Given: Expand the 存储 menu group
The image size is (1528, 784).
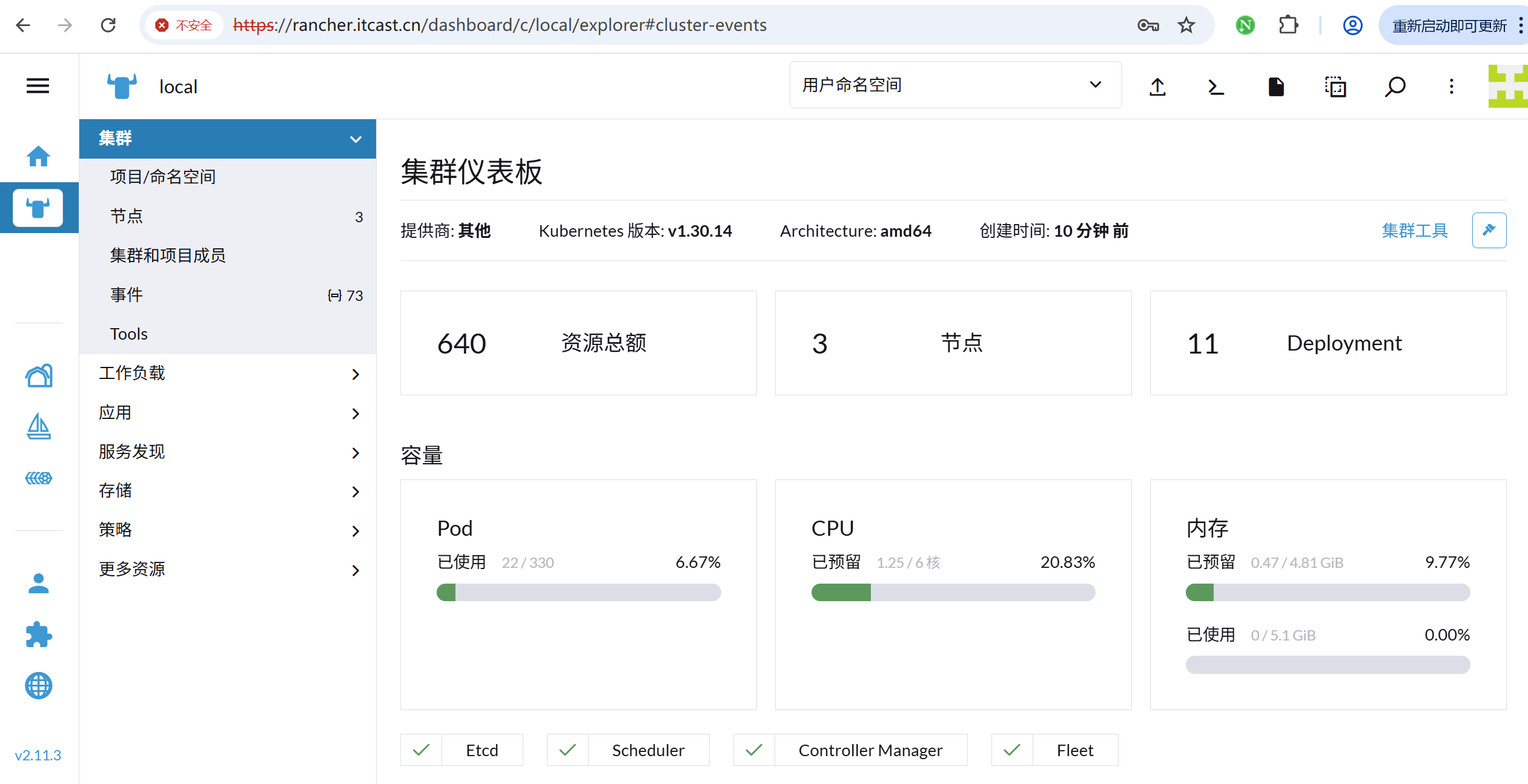Looking at the screenshot, I should (x=228, y=491).
